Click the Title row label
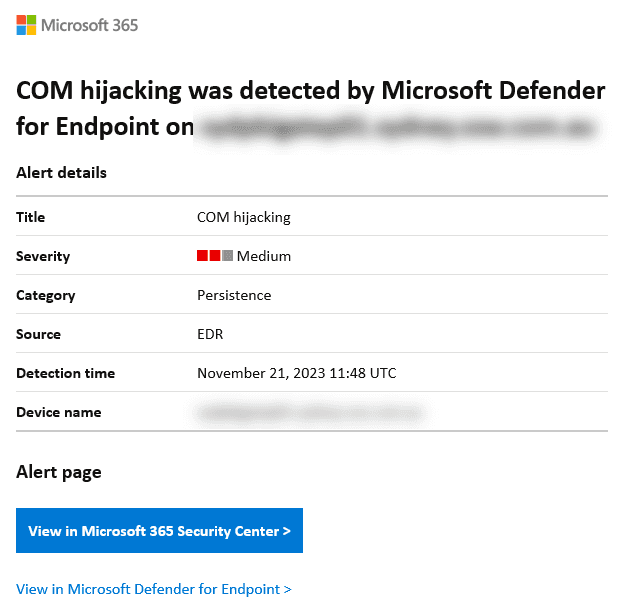635x611 pixels. pos(31,217)
